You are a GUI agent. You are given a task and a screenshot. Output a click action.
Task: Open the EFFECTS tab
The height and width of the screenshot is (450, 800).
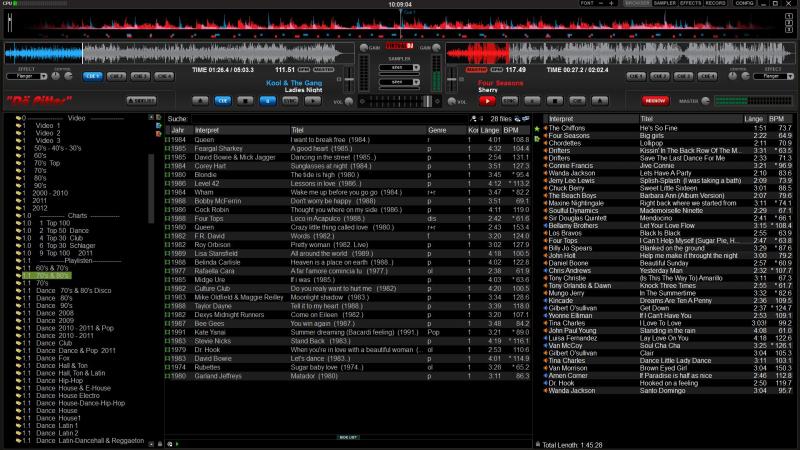click(x=690, y=3)
